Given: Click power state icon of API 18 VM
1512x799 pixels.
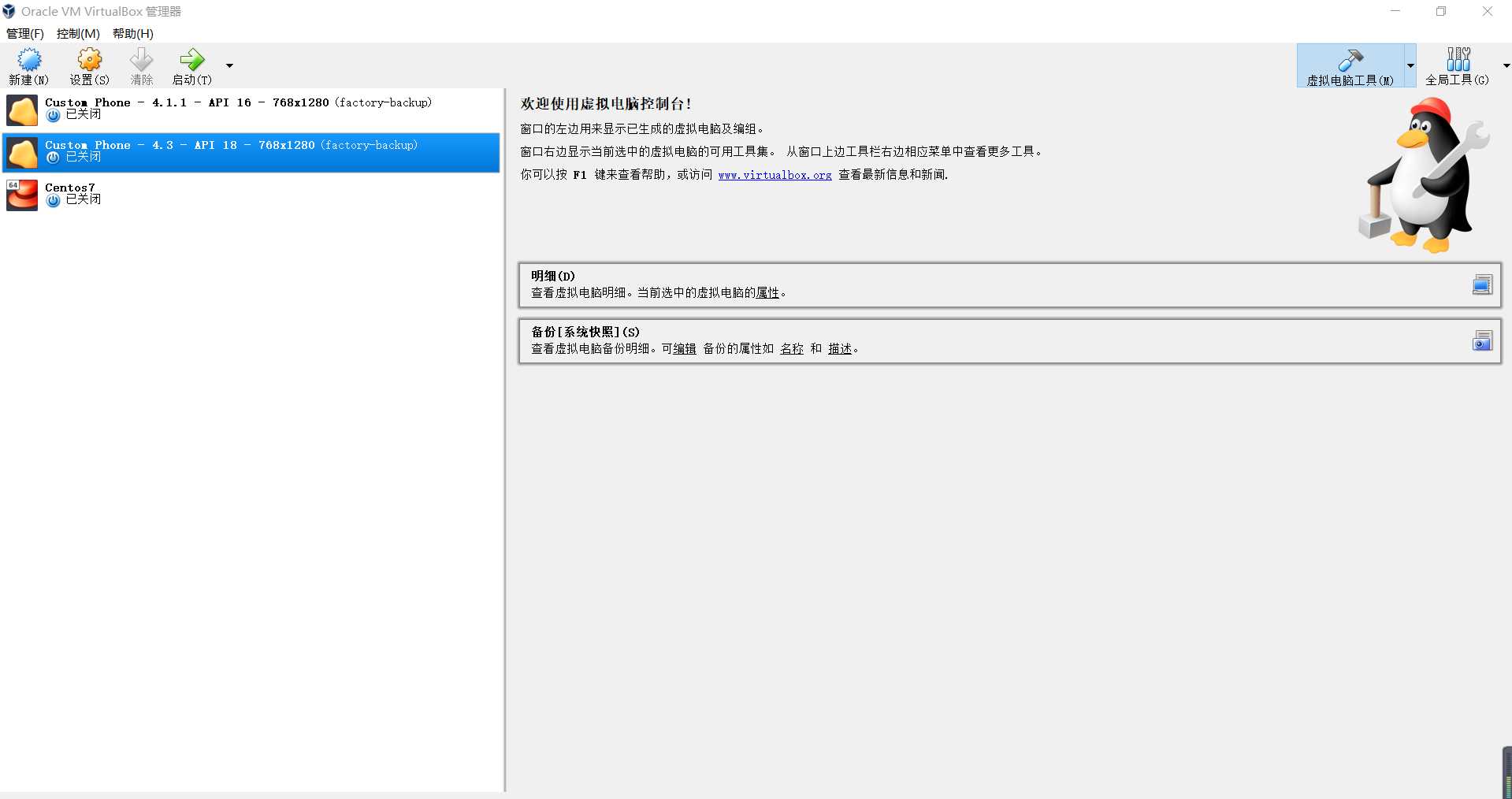Looking at the screenshot, I should pyautogui.click(x=54, y=158).
